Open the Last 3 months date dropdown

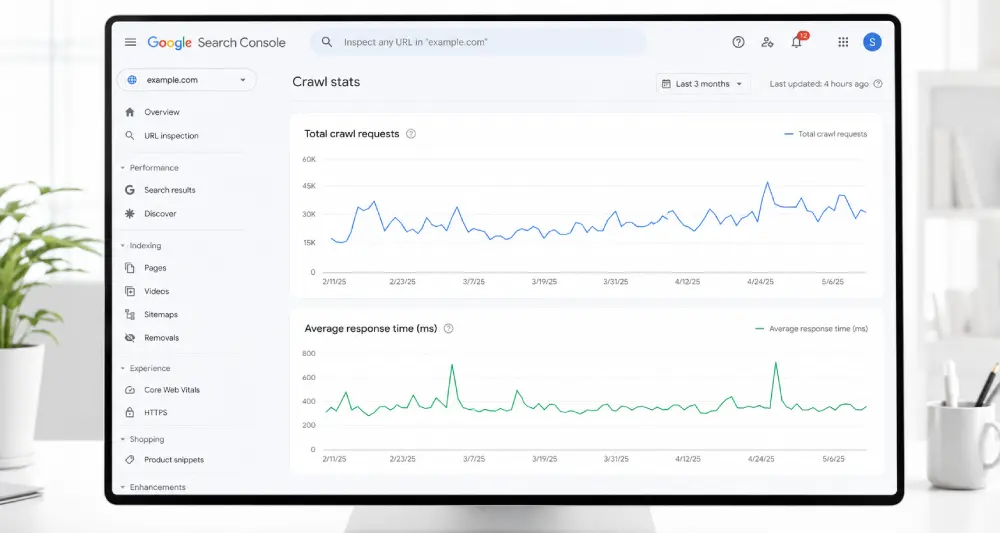point(703,84)
